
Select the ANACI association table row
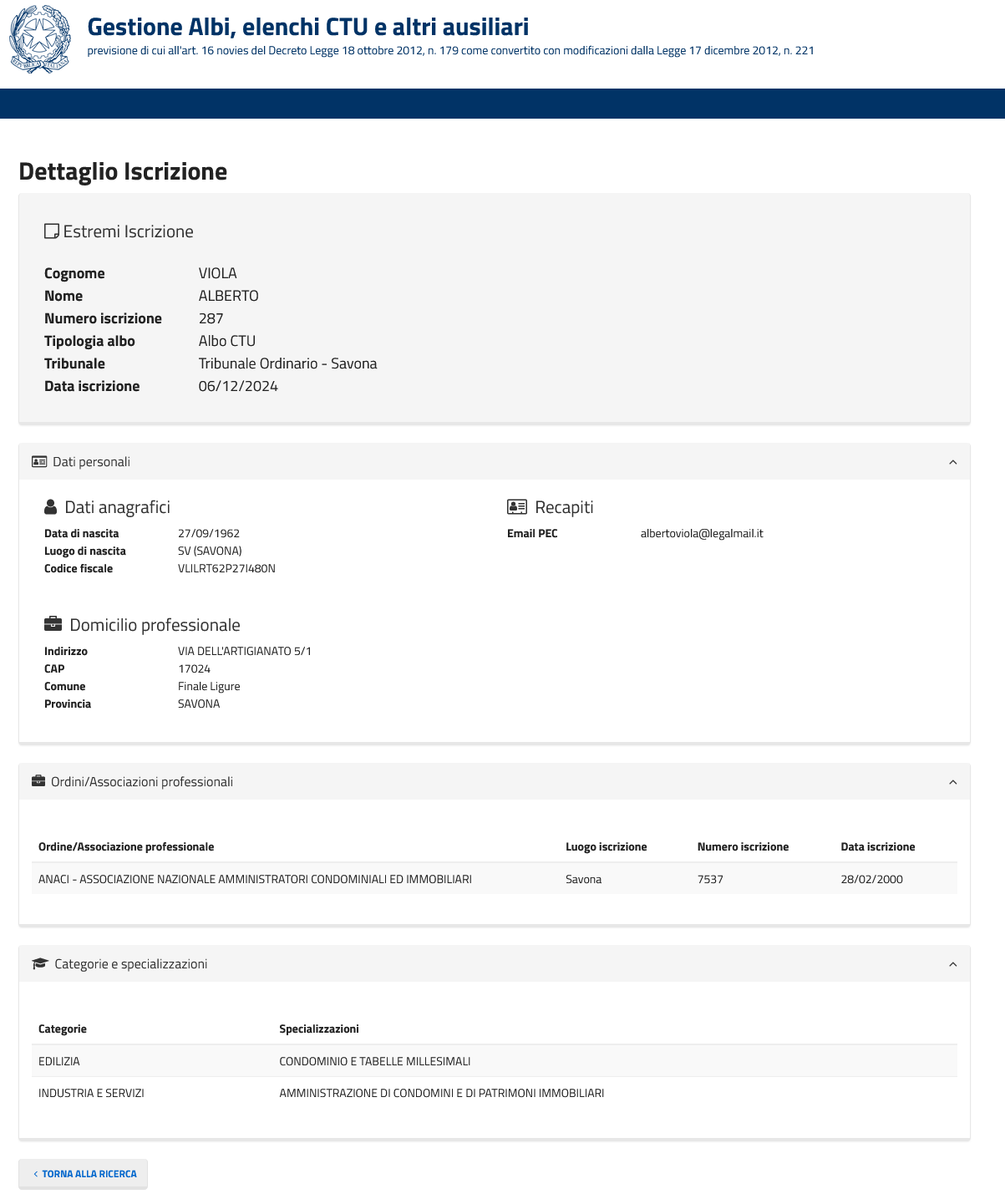coord(493,879)
